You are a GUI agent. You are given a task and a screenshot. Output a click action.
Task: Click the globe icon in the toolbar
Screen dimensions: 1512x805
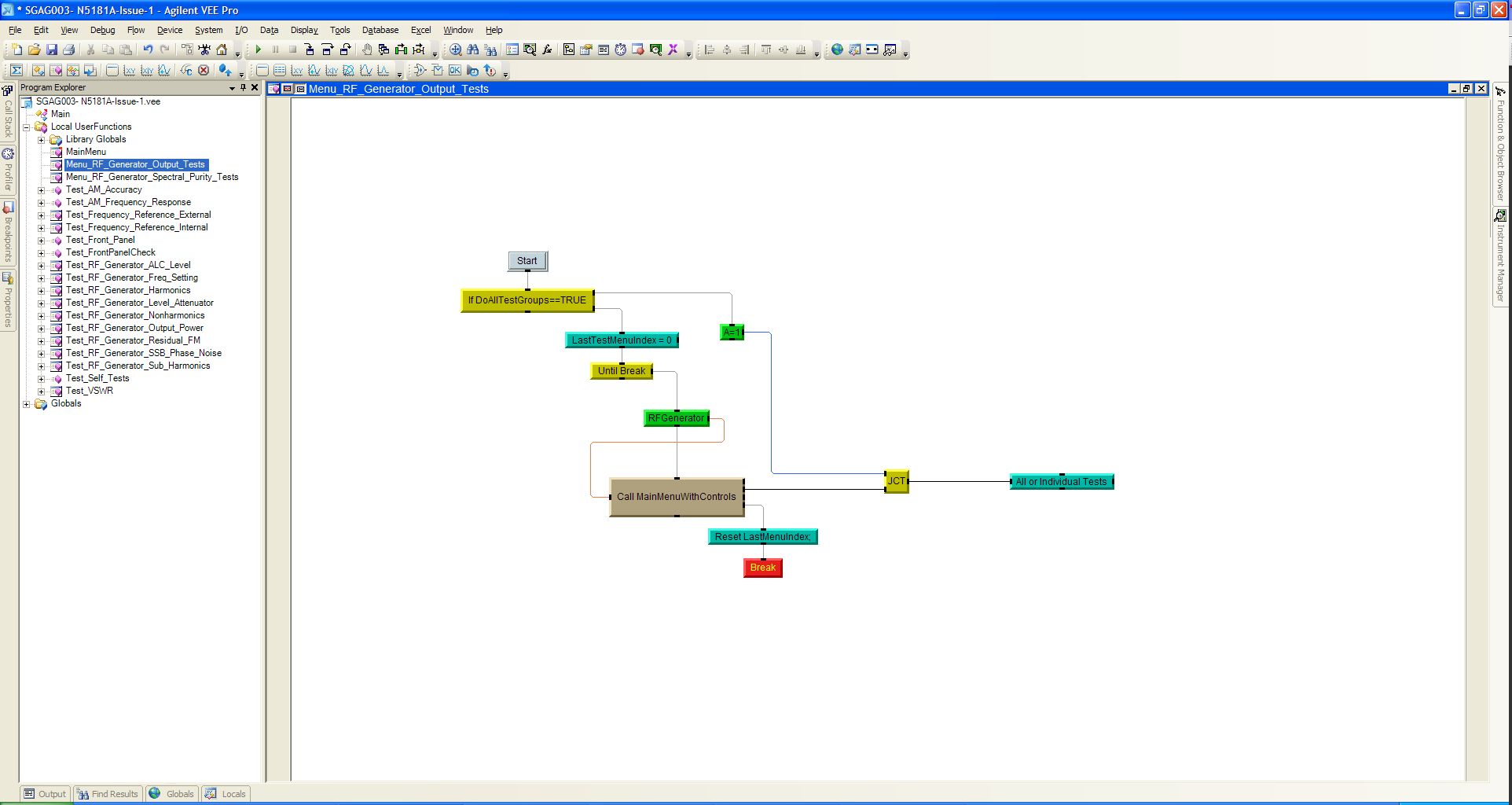point(837,50)
